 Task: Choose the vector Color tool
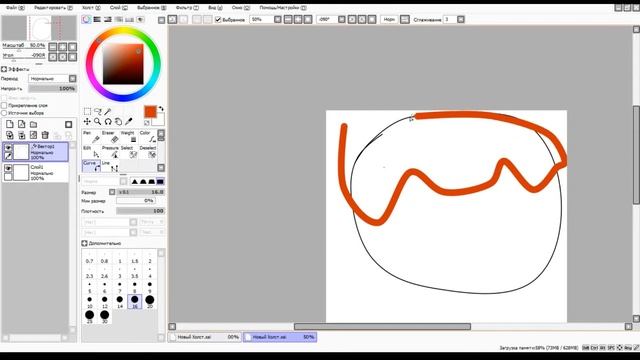coord(147,137)
